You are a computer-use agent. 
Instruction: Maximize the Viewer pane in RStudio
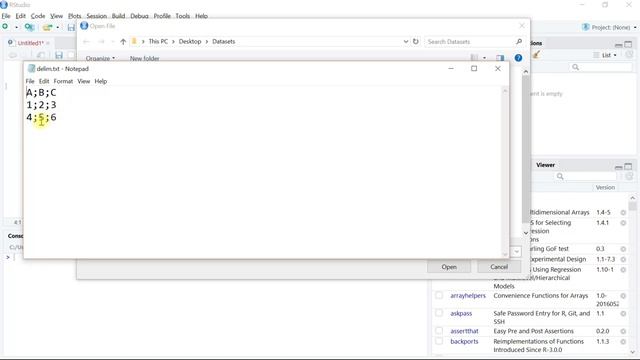[628, 166]
